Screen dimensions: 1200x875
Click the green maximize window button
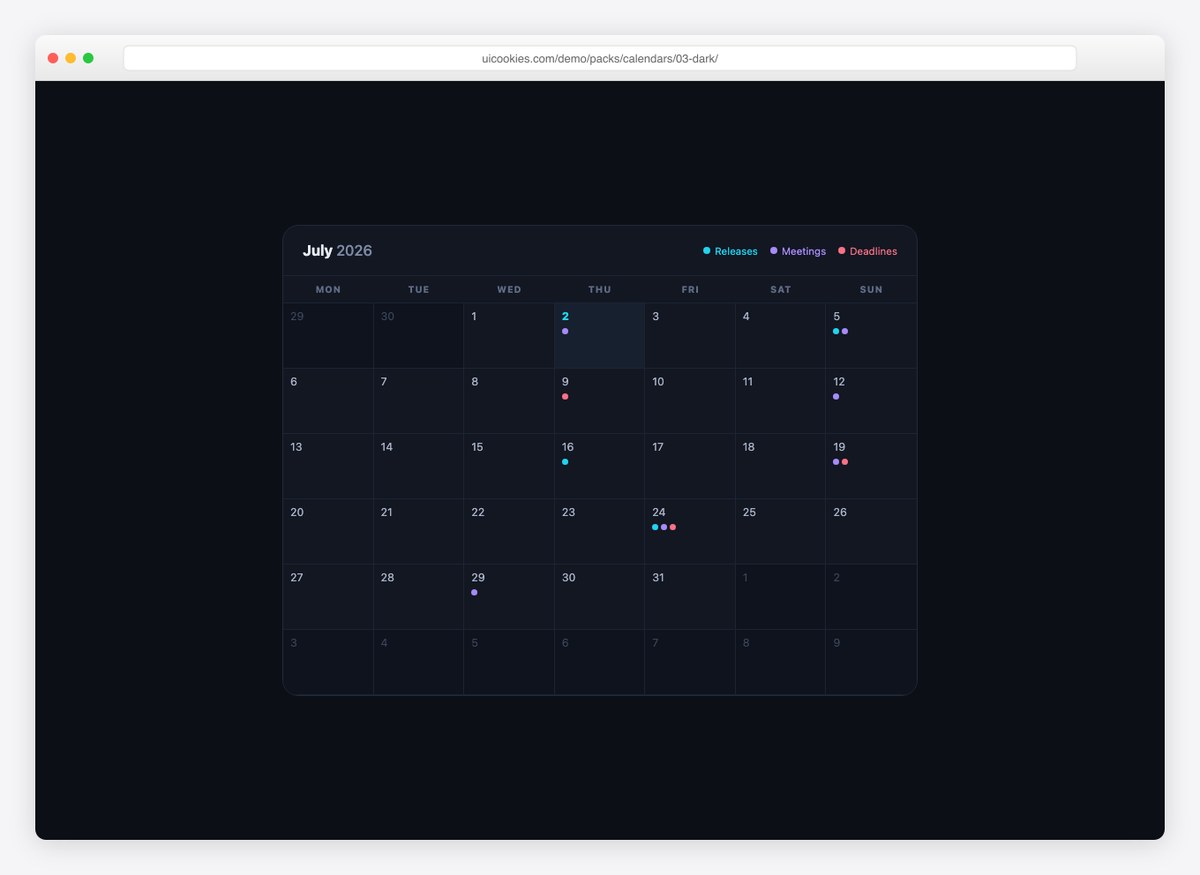(88, 58)
